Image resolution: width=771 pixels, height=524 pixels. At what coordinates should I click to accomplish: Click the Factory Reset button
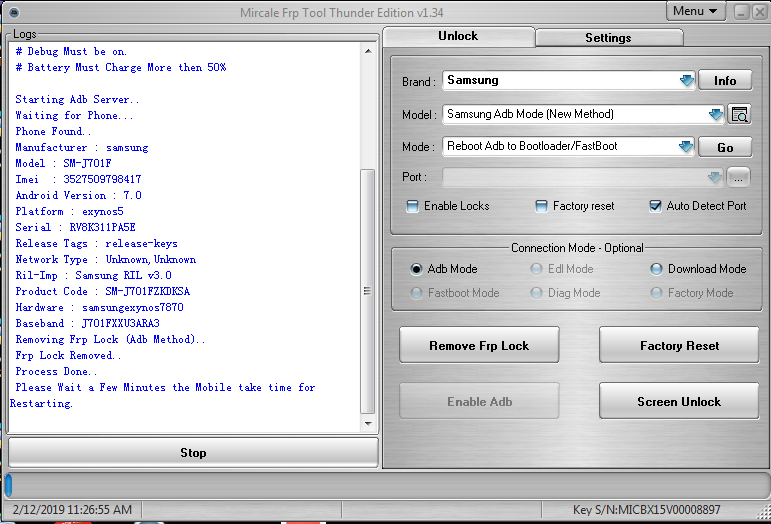[x=679, y=346]
